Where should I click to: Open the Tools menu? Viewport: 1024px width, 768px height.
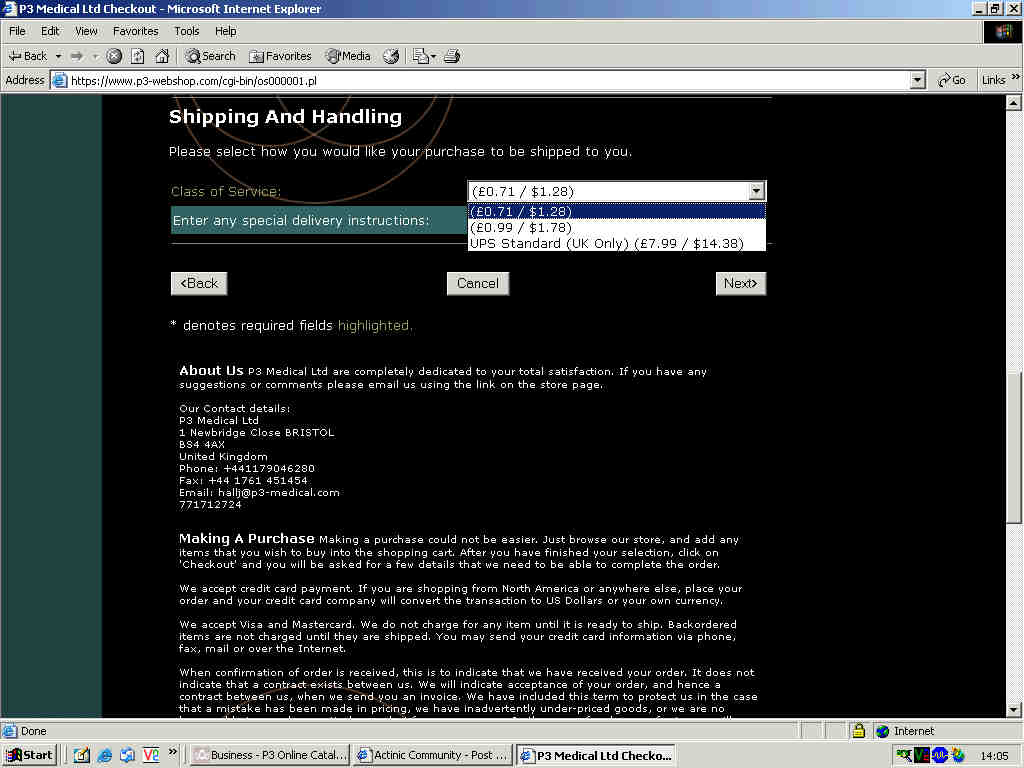pyautogui.click(x=187, y=31)
